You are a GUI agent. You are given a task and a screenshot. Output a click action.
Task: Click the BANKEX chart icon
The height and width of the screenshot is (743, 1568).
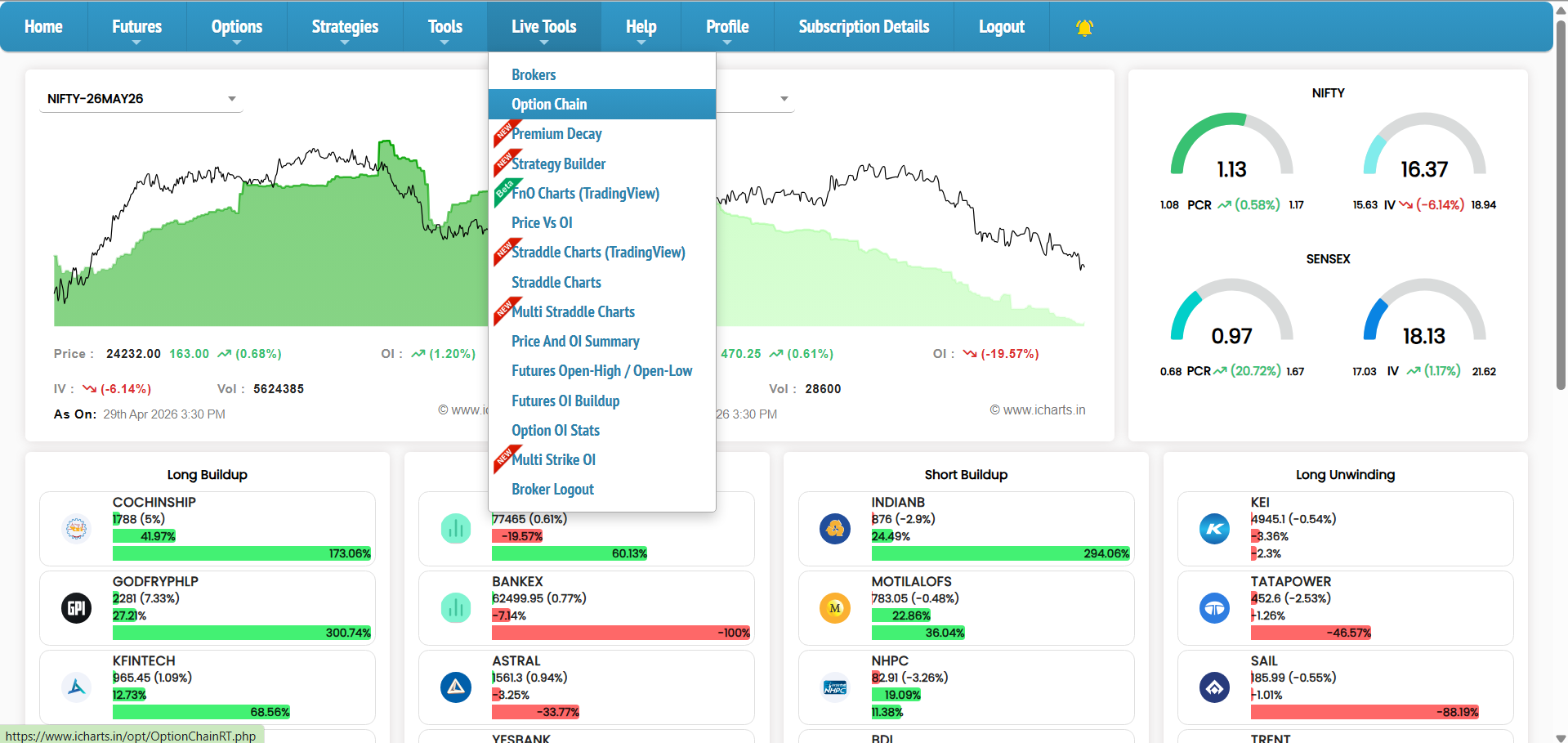[456, 608]
